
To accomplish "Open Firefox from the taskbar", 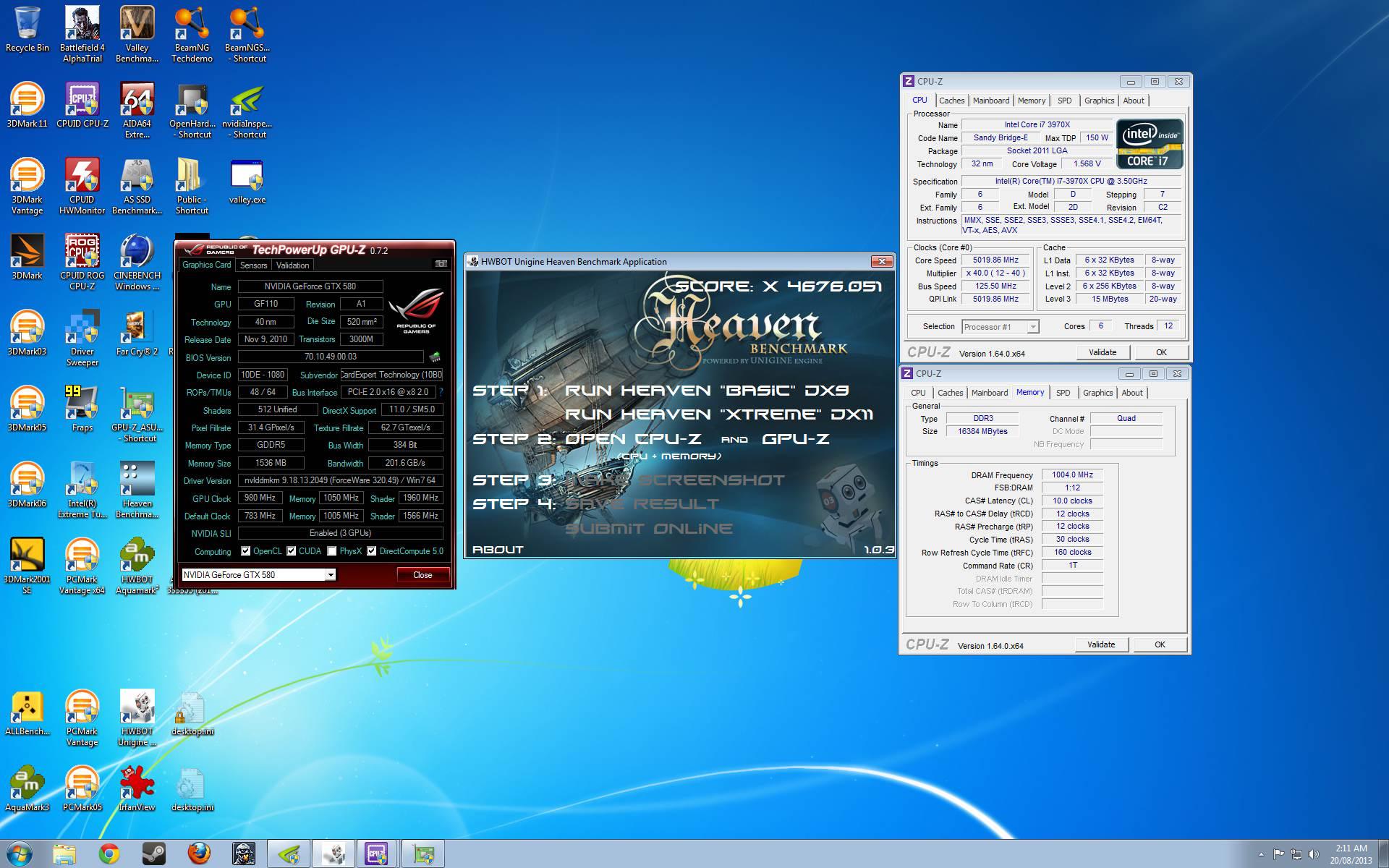I will tap(199, 854).
